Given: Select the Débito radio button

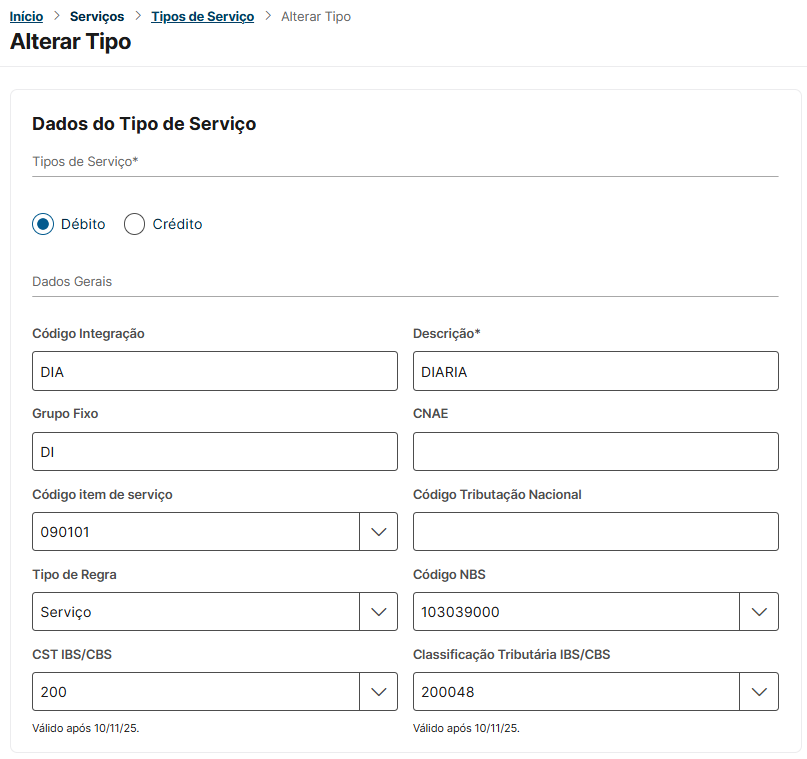Looking at the screenshot, I should [x=43, y=224].
